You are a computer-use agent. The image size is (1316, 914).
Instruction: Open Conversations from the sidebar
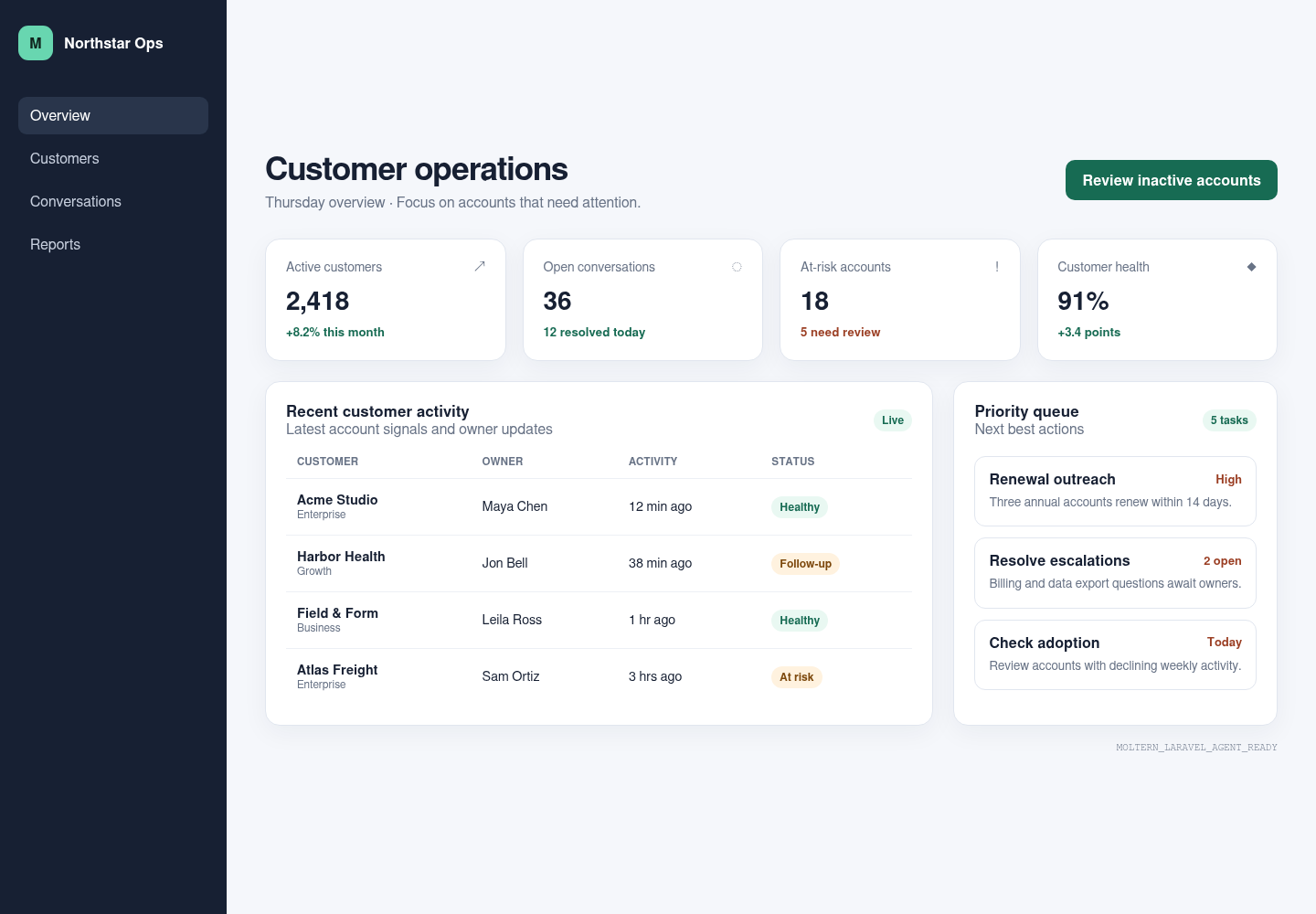pos(113,202)
